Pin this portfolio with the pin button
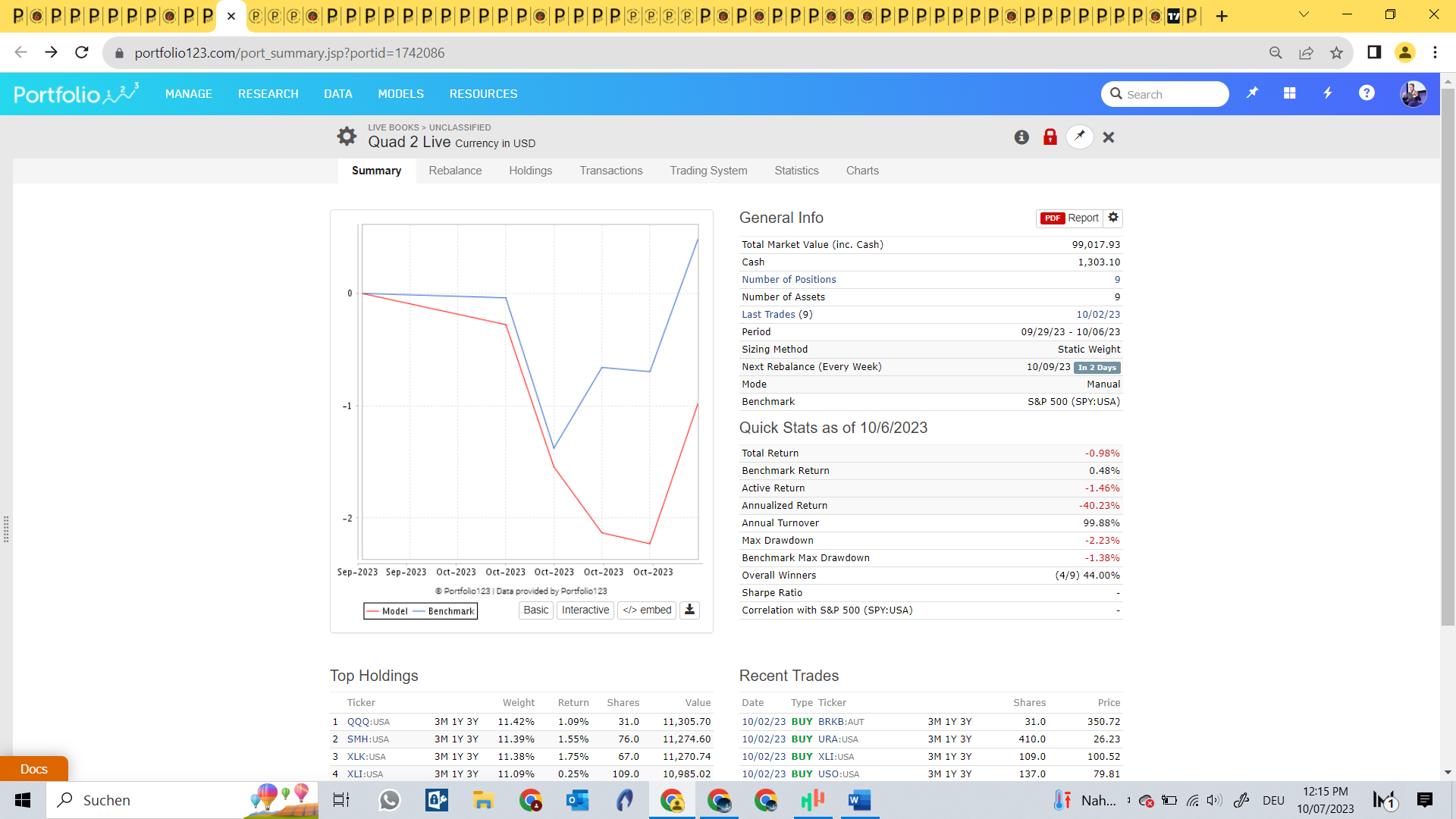 click(x=1079, y=137)
